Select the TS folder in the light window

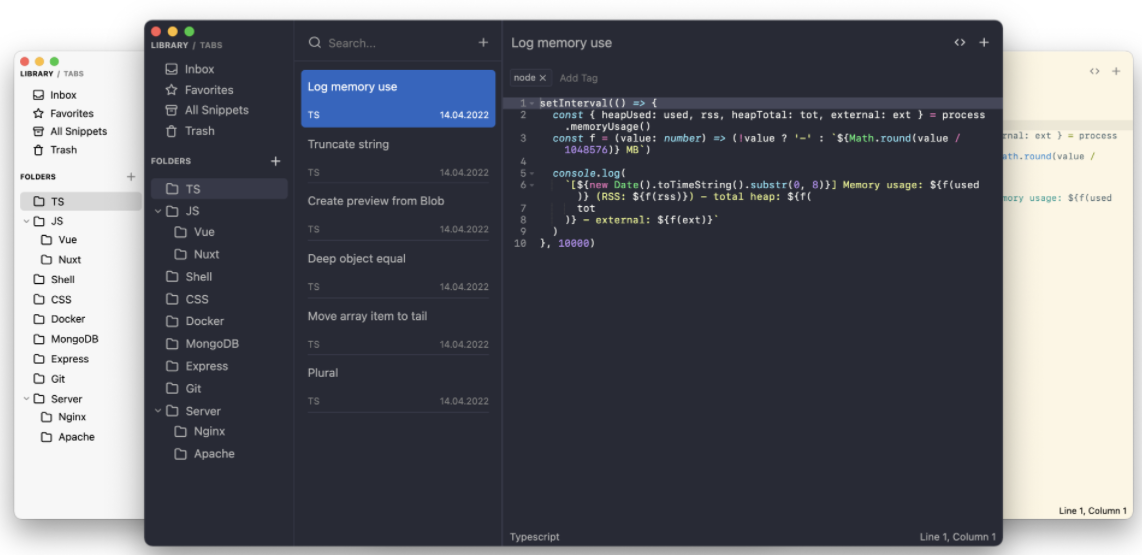tap(81, 202)
